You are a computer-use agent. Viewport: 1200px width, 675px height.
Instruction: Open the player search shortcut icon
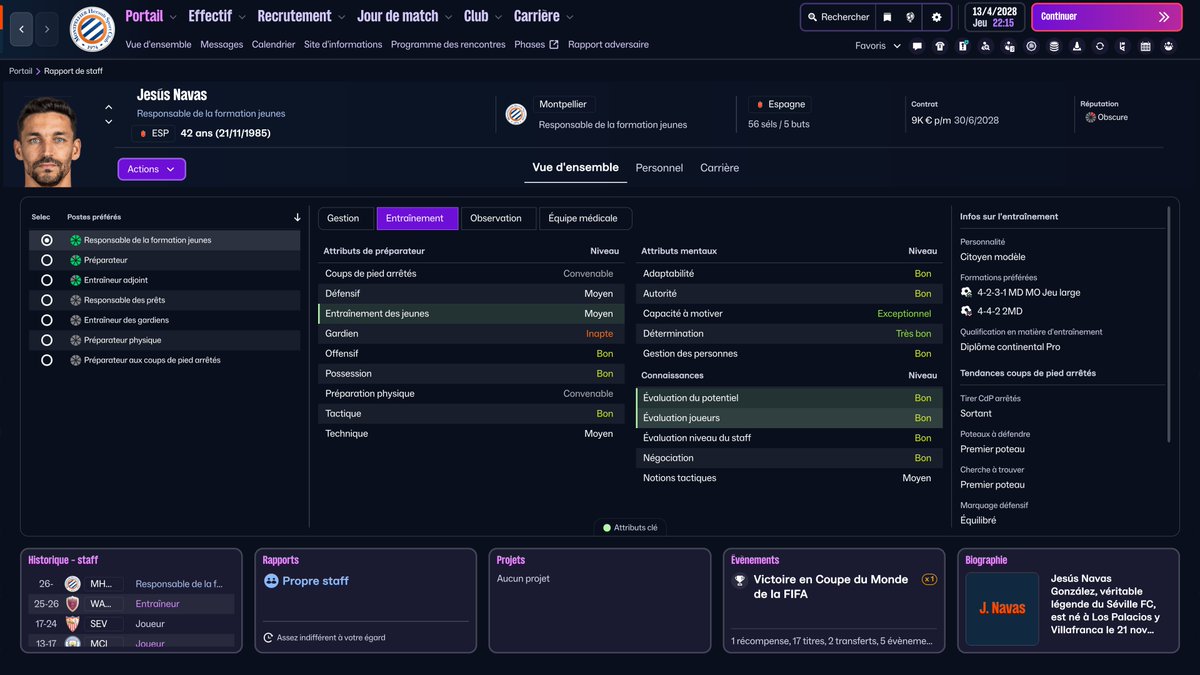[x=986, y=46]
